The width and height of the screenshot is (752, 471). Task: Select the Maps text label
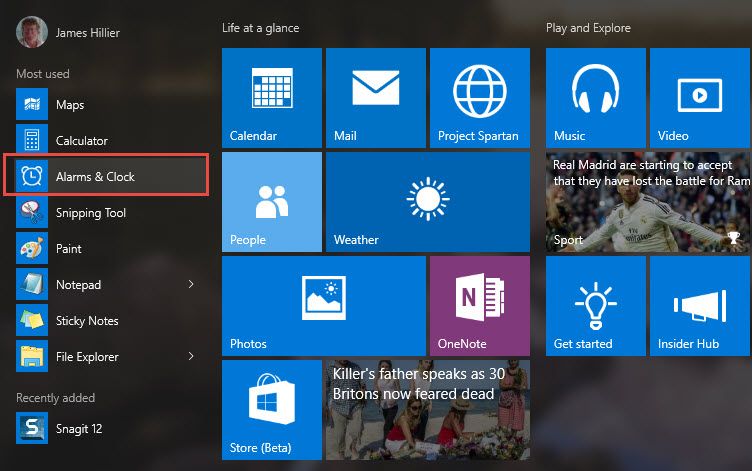tap(70, 105)
